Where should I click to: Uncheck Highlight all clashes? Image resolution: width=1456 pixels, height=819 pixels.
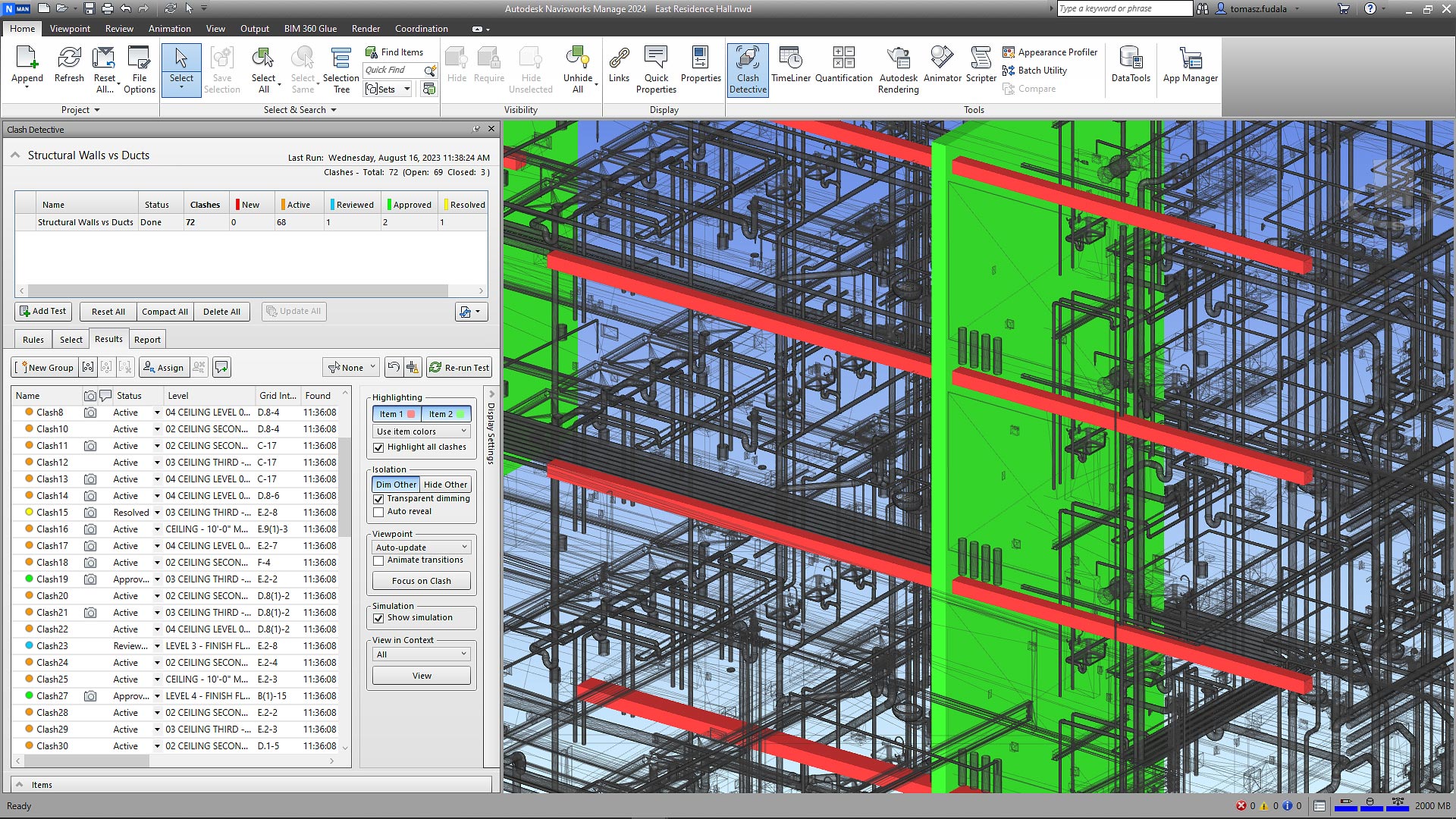(x=378, y=447)
